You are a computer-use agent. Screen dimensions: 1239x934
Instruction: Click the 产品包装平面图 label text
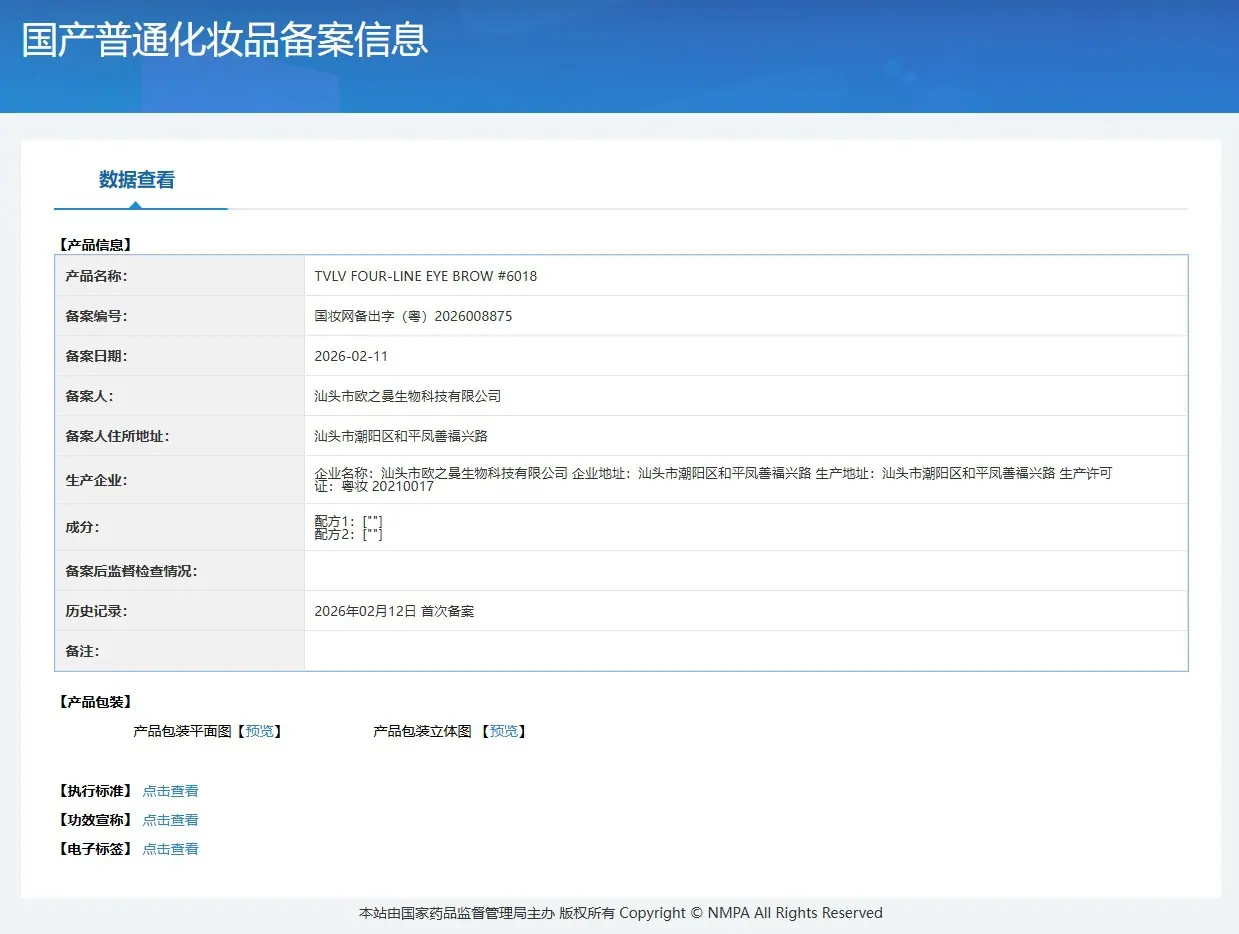(x=182, y=731)
